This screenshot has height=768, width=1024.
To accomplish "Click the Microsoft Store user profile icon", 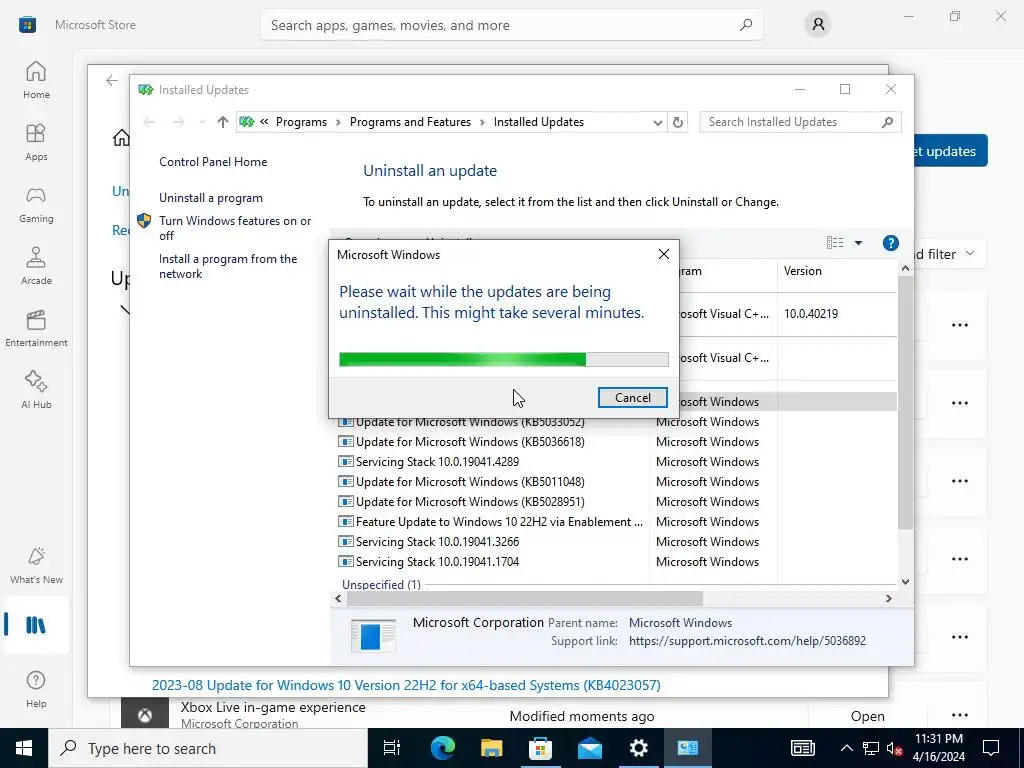I will (818, 25).
